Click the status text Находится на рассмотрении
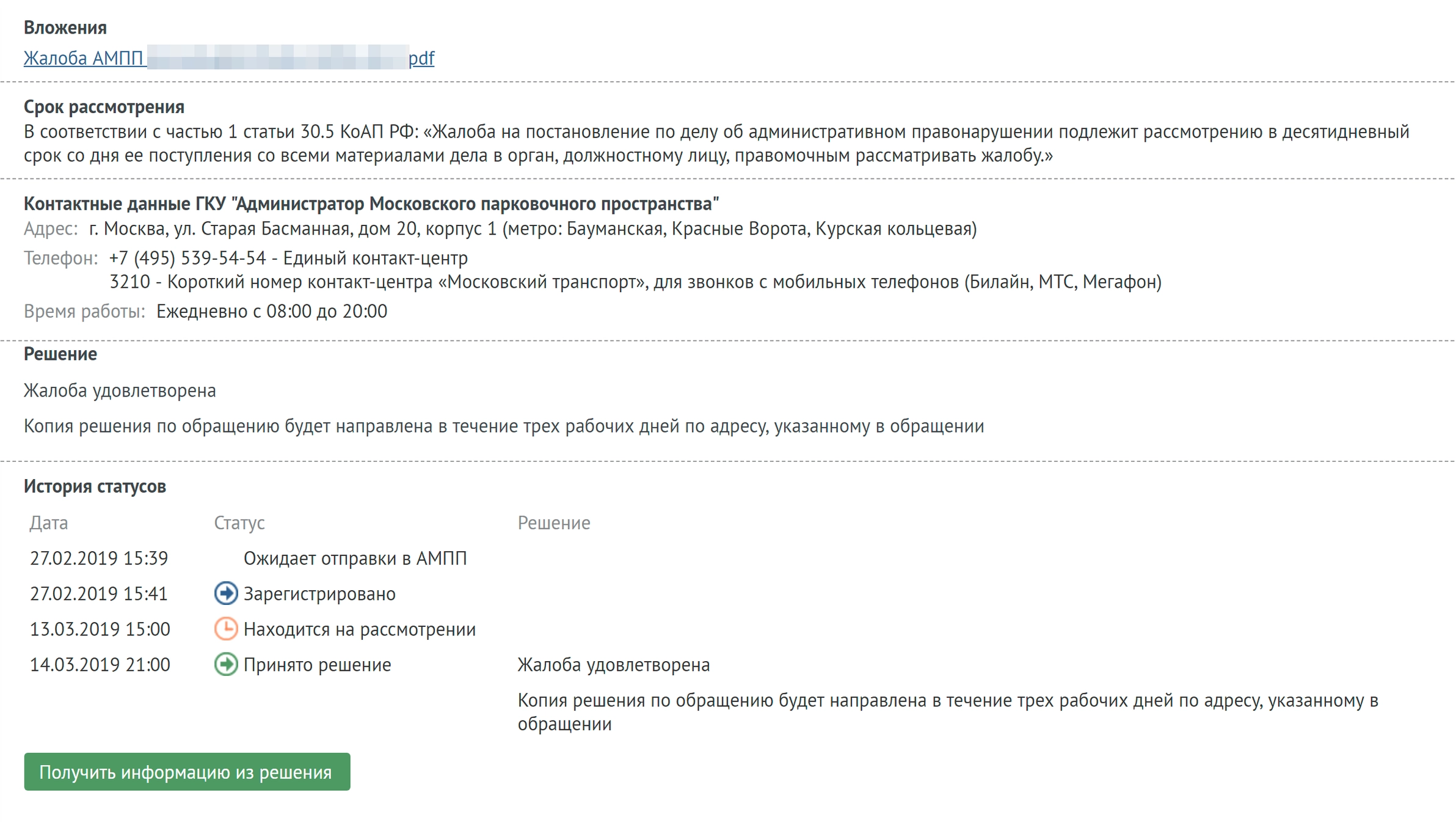Screen dimensions: 1456x831 (x=359, y=629)
